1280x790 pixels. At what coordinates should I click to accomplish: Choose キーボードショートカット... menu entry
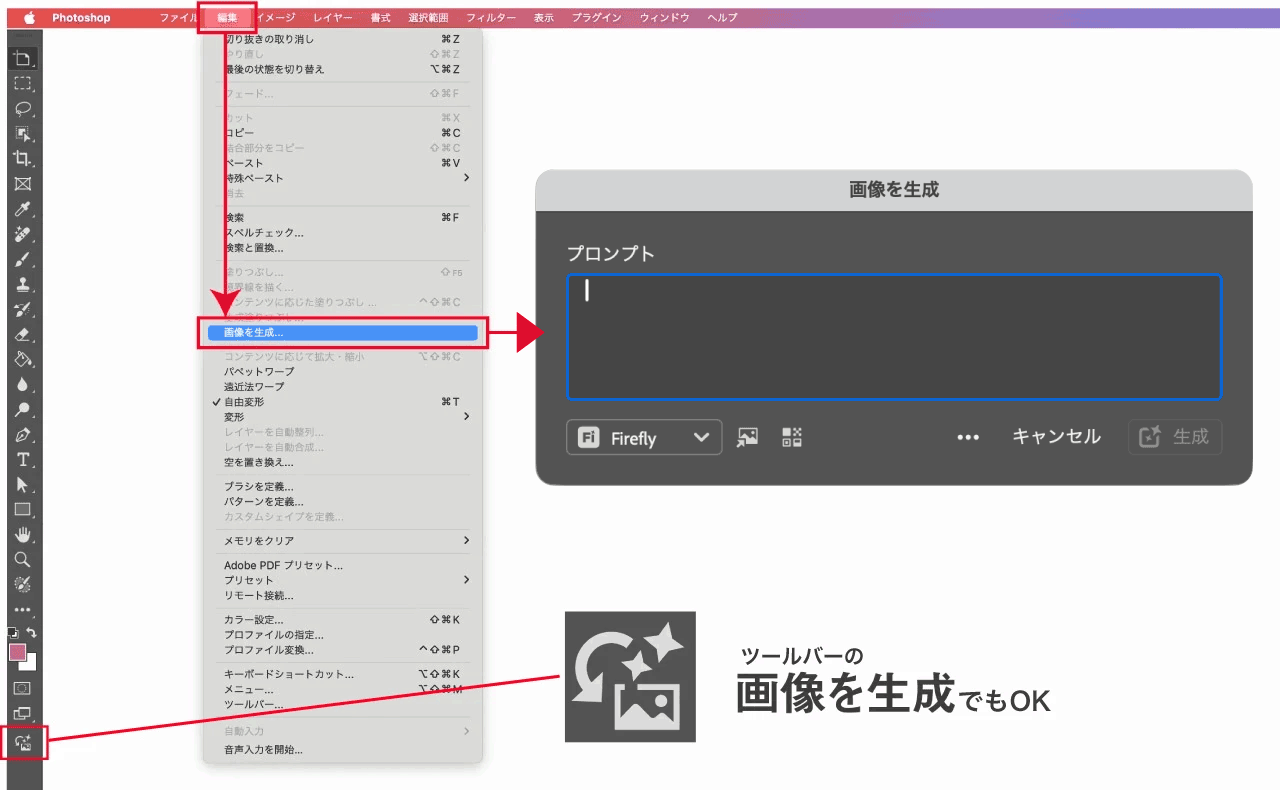point(340,674)
